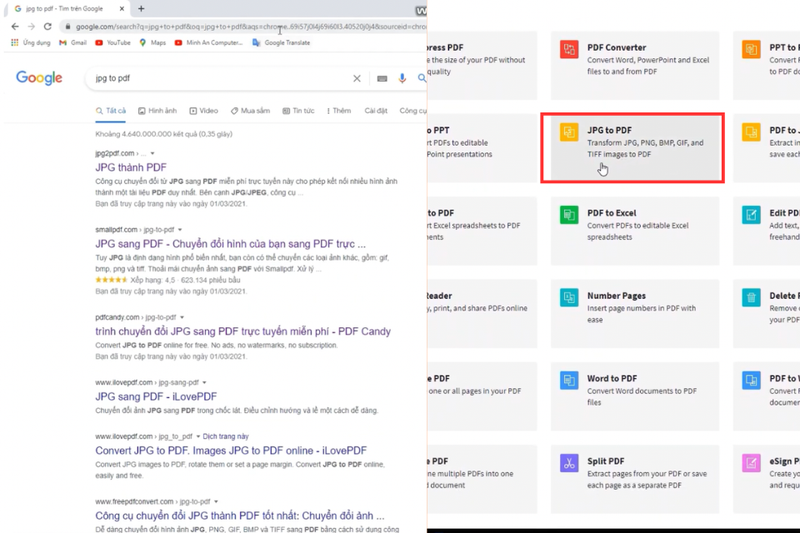The width and height of the screenshot is (800, 533).
Task: Click the JPG to PDF yellow icon
Action: click(569, 132)
